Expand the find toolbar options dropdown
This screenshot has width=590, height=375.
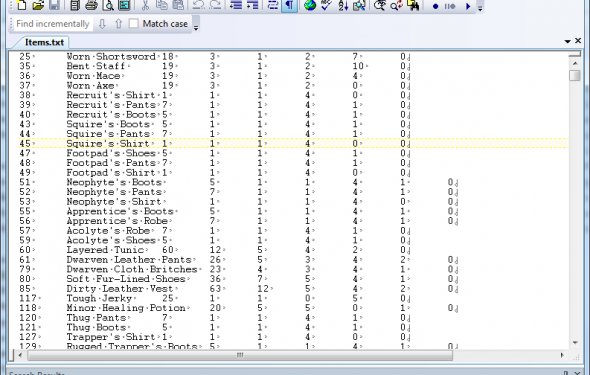tap(196, 25)
